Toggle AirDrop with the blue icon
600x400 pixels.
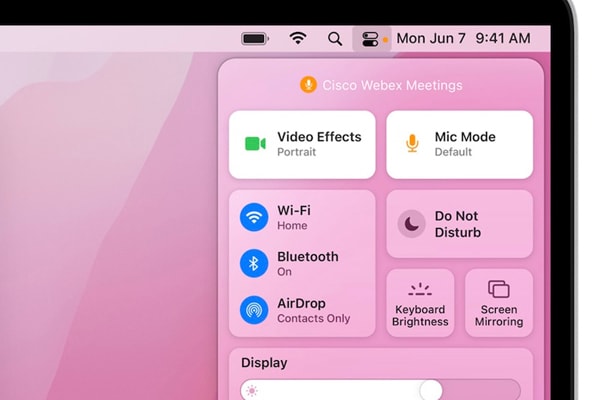click(254, 310)
